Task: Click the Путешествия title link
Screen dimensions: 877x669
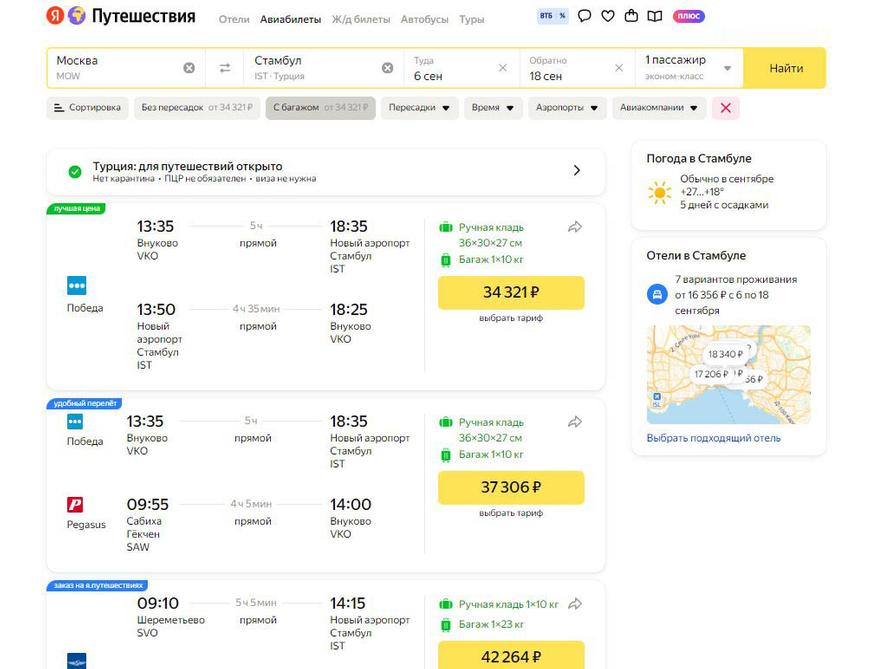Action: (x=144, y=16)
